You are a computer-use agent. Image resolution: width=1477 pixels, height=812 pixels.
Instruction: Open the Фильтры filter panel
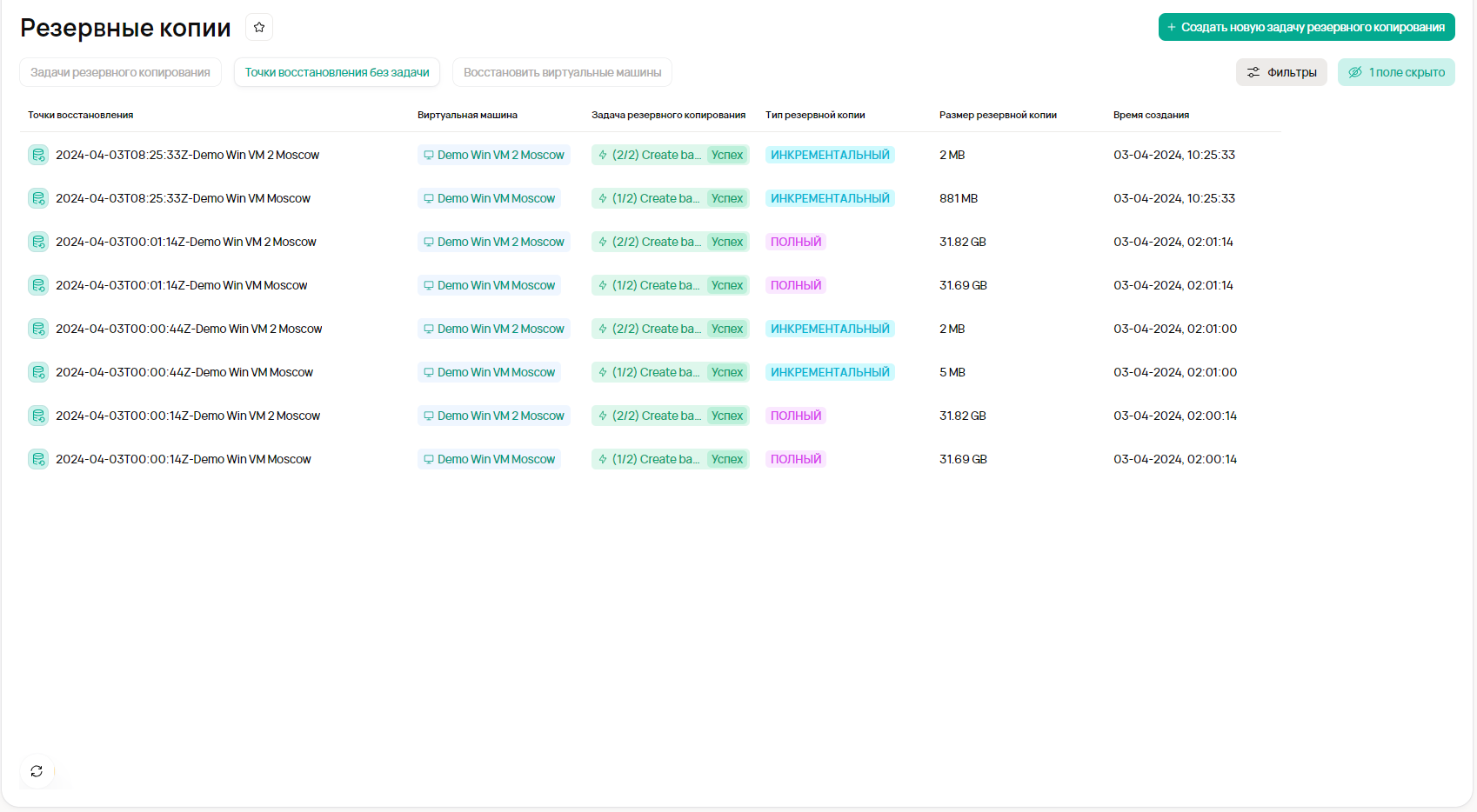(1281, 72)
